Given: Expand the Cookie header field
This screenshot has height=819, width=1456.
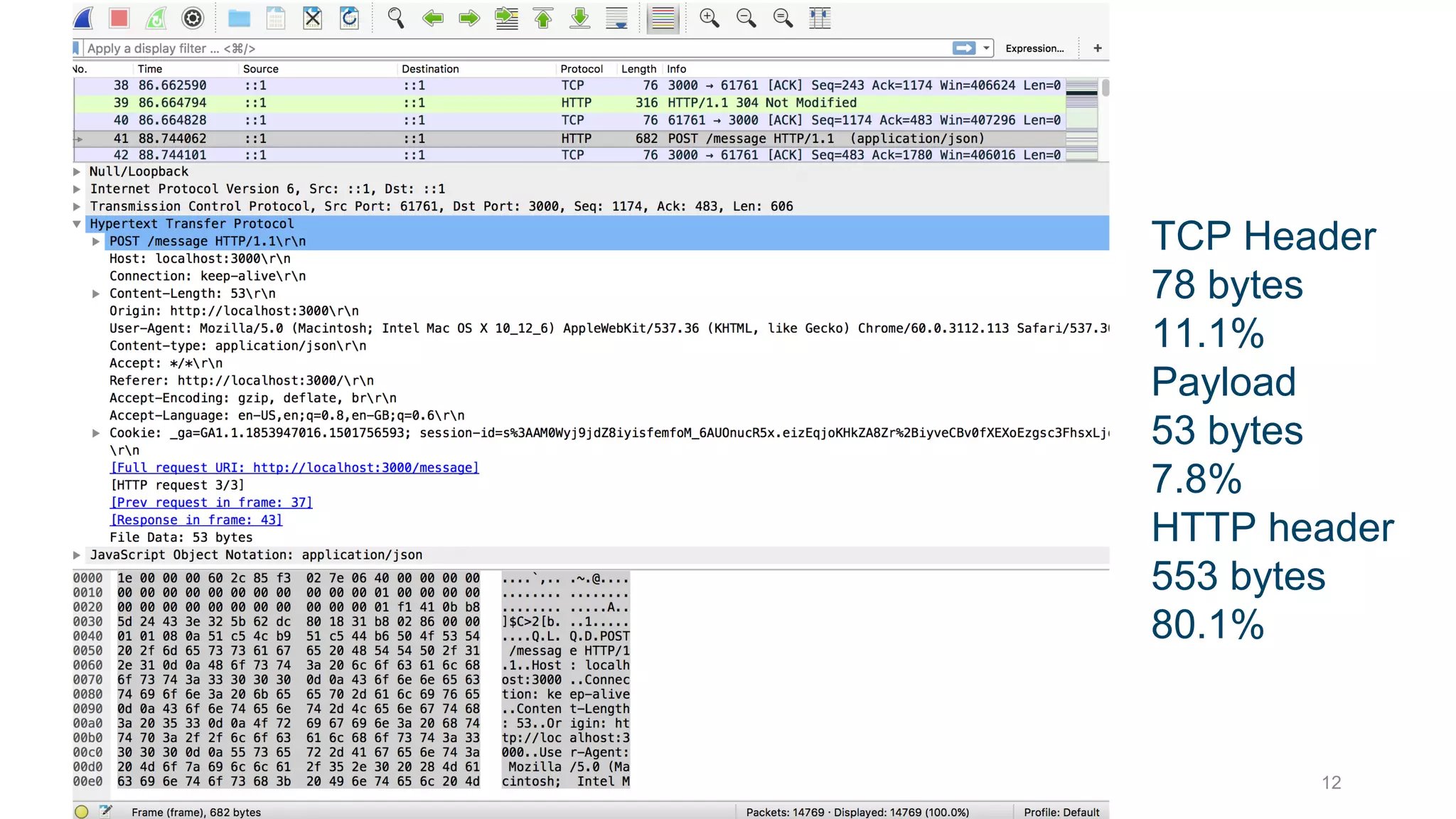Looking at the screenshot, I should (96, 433).
